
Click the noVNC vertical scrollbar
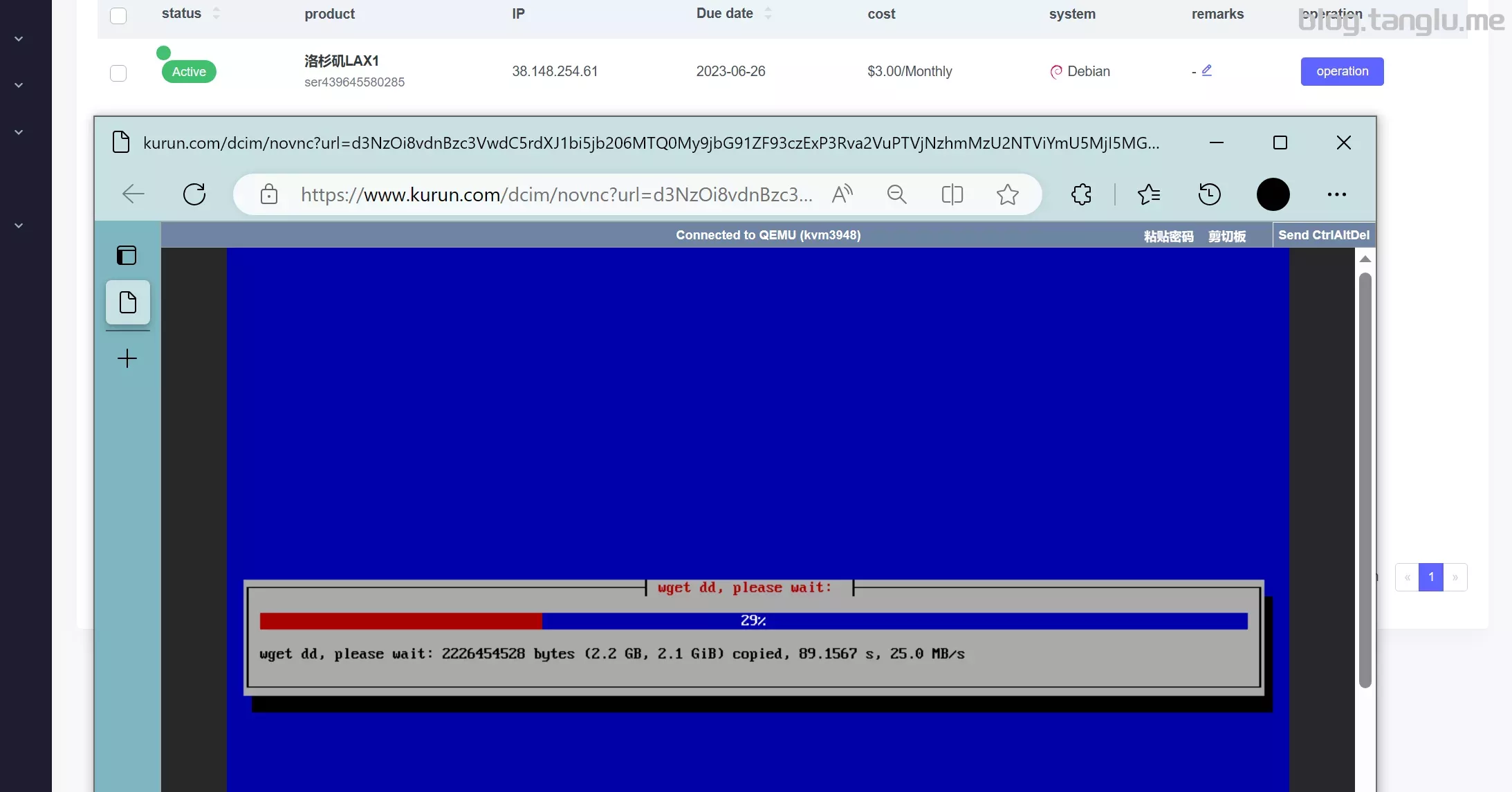(1365, 479)
